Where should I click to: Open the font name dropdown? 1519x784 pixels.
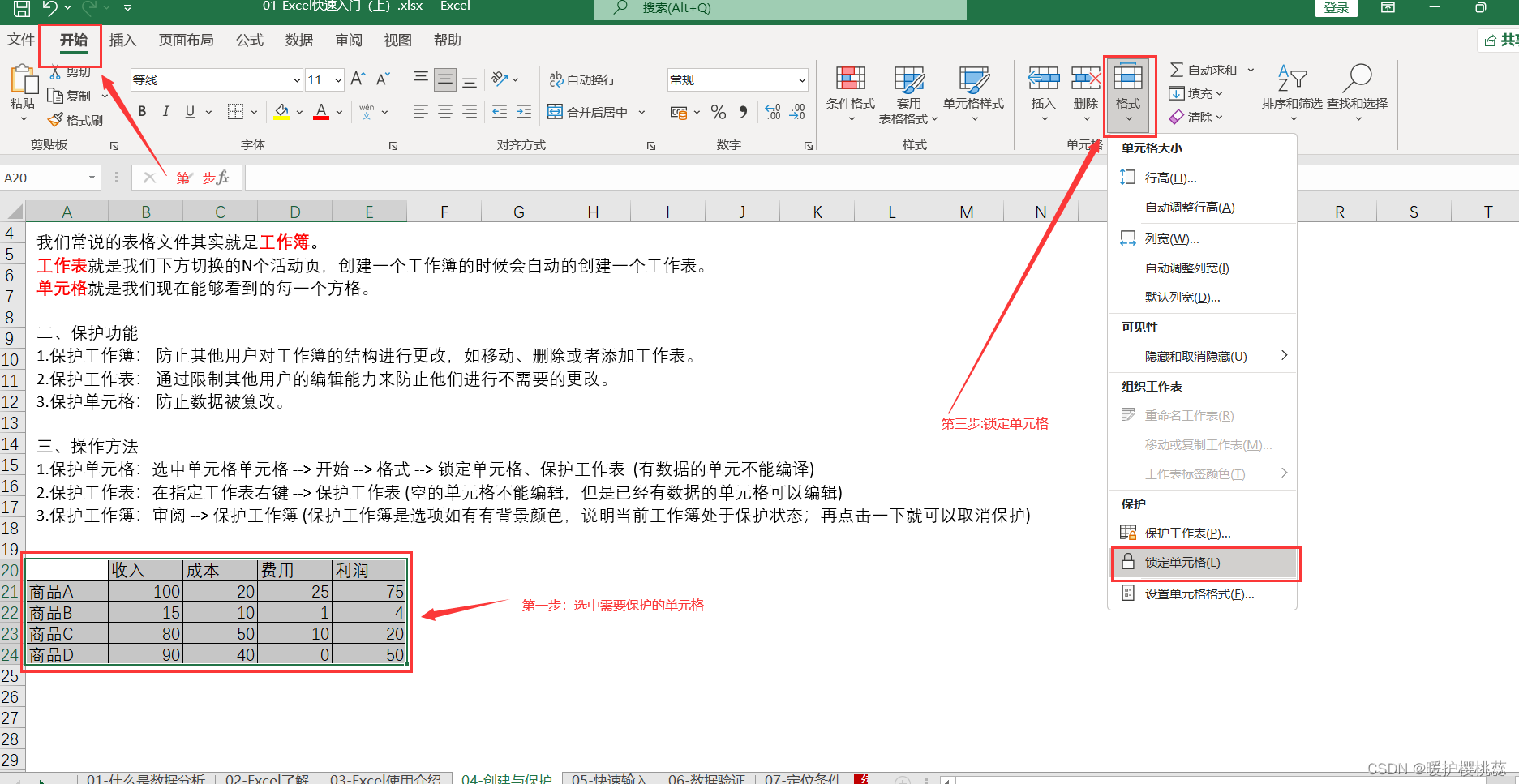(x=296, y=79)
